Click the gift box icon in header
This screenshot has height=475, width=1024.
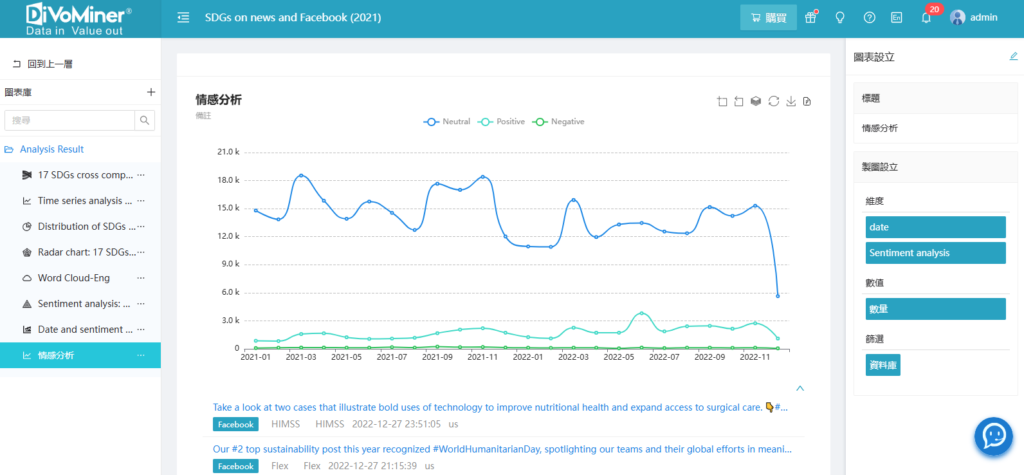(x=811, y=18)
